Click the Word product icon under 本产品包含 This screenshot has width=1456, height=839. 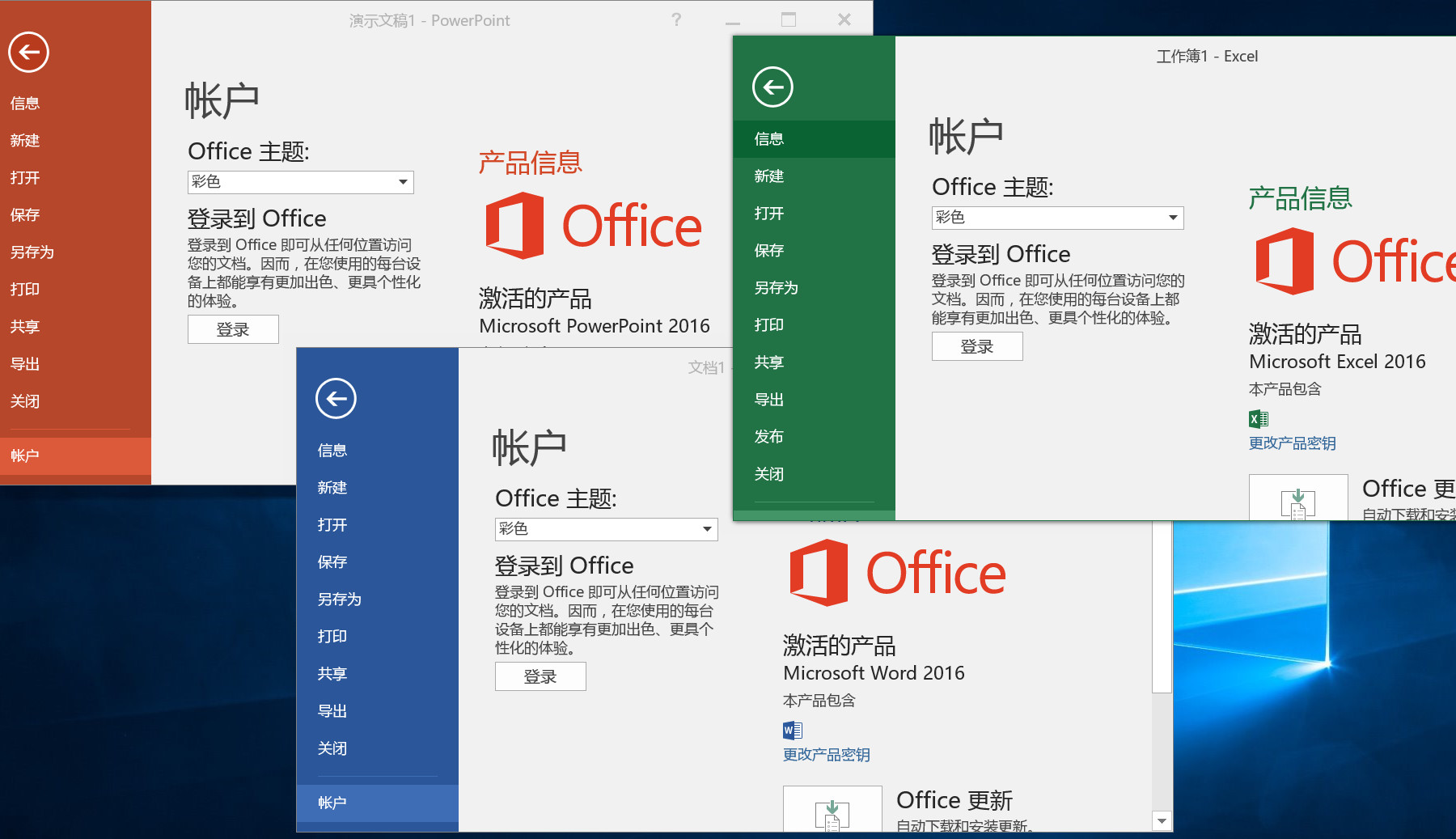(792, 731)
